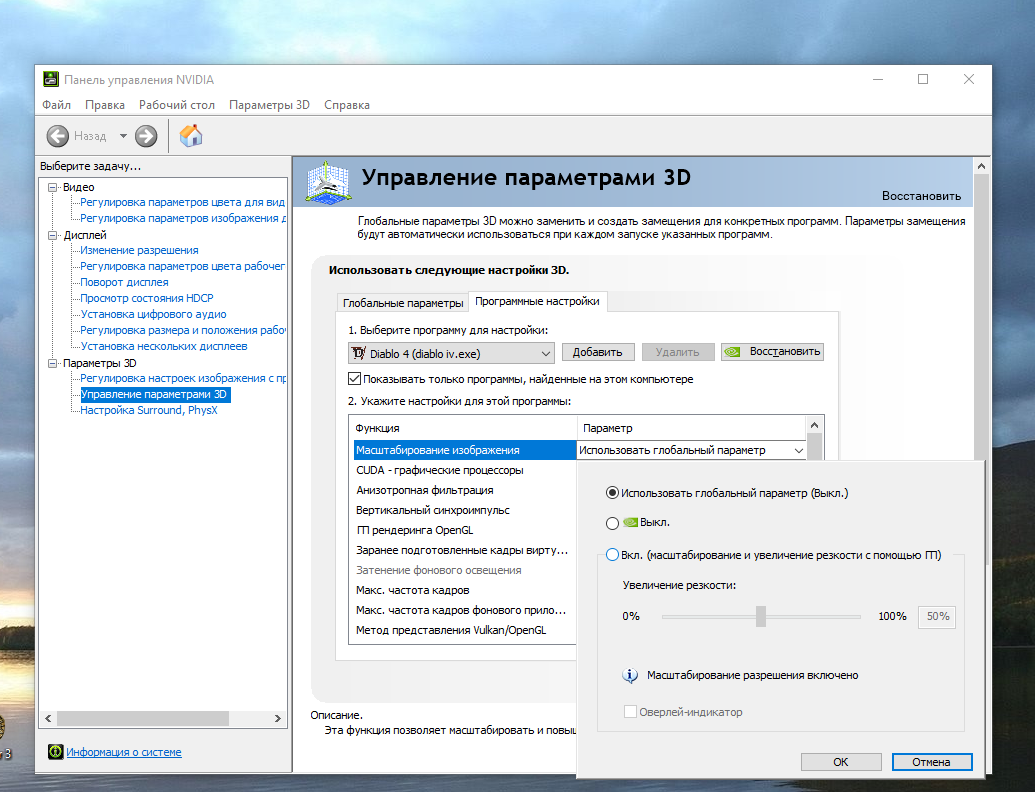Click the 3D settings cube icon in header
This screenshot has width=1035, height=792.
328,182
